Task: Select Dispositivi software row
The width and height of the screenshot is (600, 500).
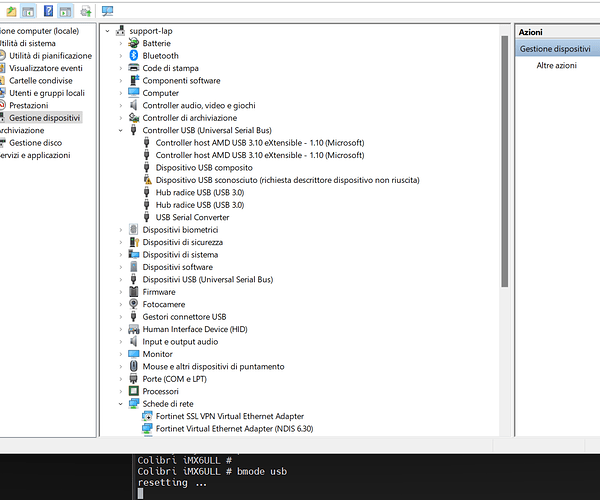Action: tap(178, 267)
